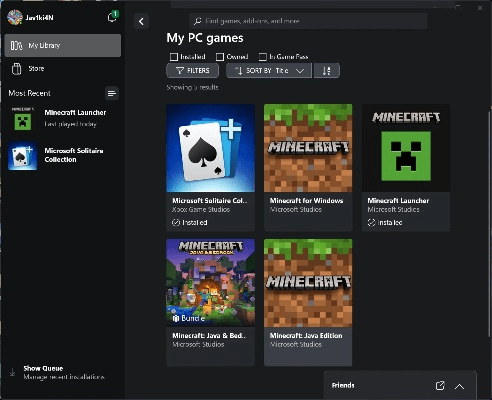Click the Store bag icon

coord(16,69)
